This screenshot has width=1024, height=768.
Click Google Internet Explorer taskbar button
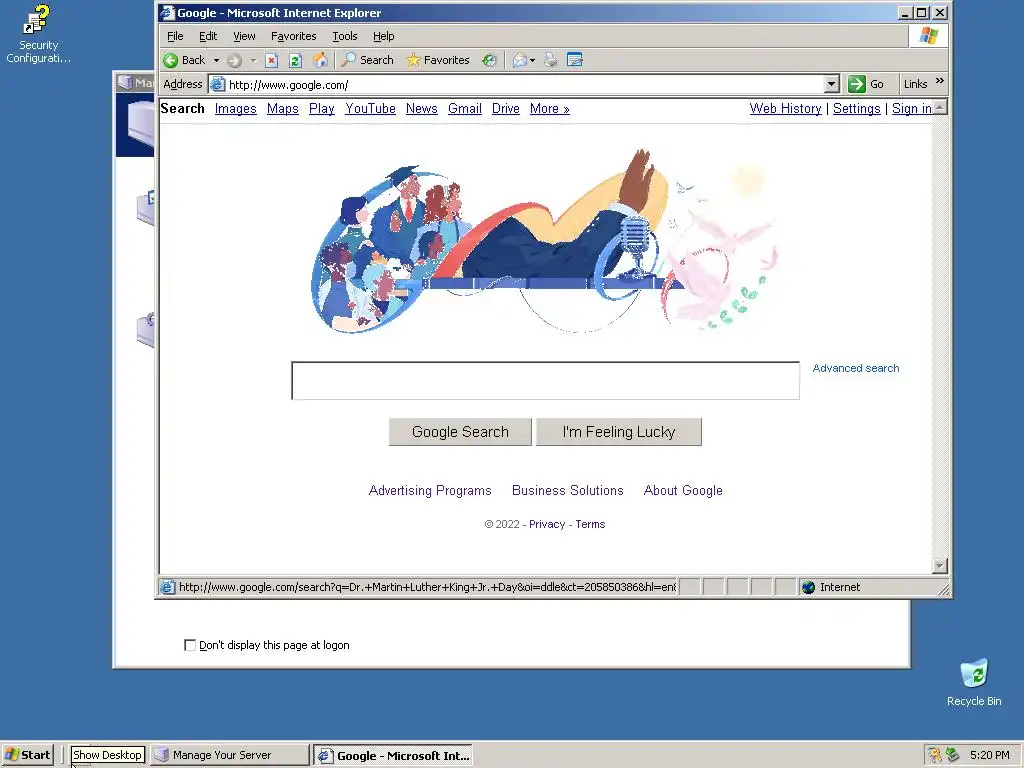point(393,756)
